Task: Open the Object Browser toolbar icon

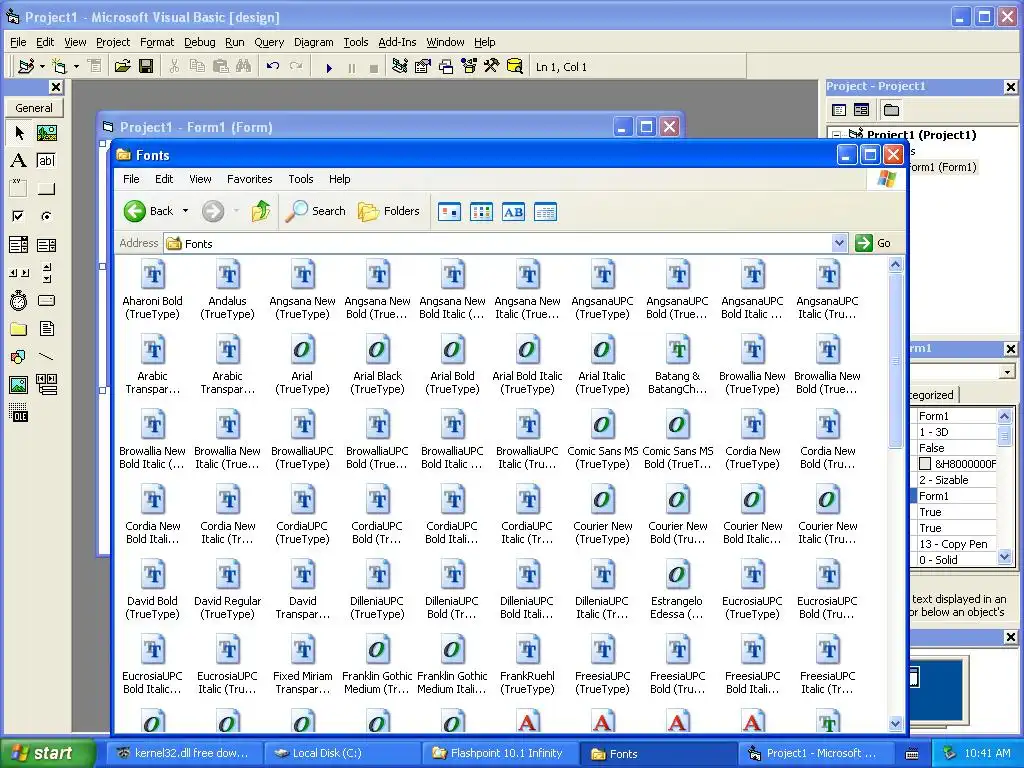Action: pos(469,67)
